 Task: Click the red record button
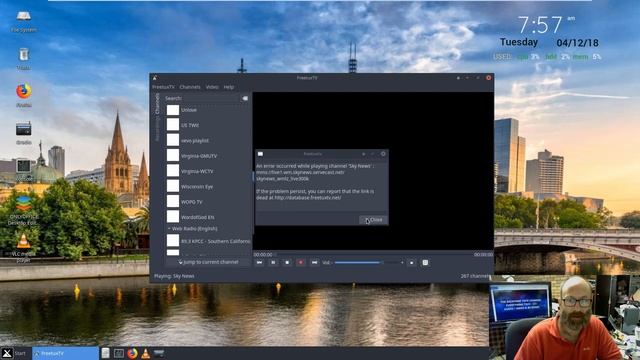click(301, 262)
